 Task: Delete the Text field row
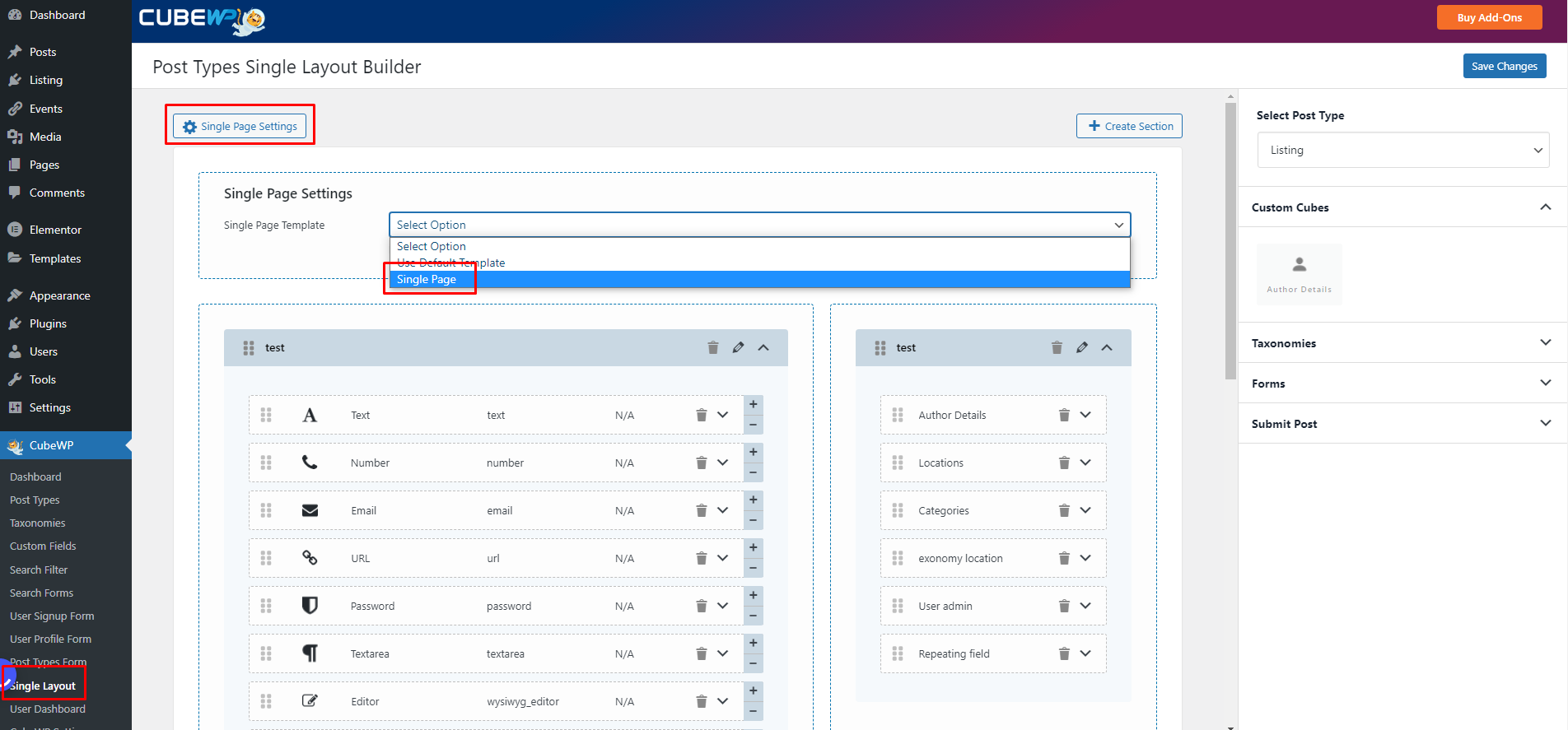(x=702, y=415)
